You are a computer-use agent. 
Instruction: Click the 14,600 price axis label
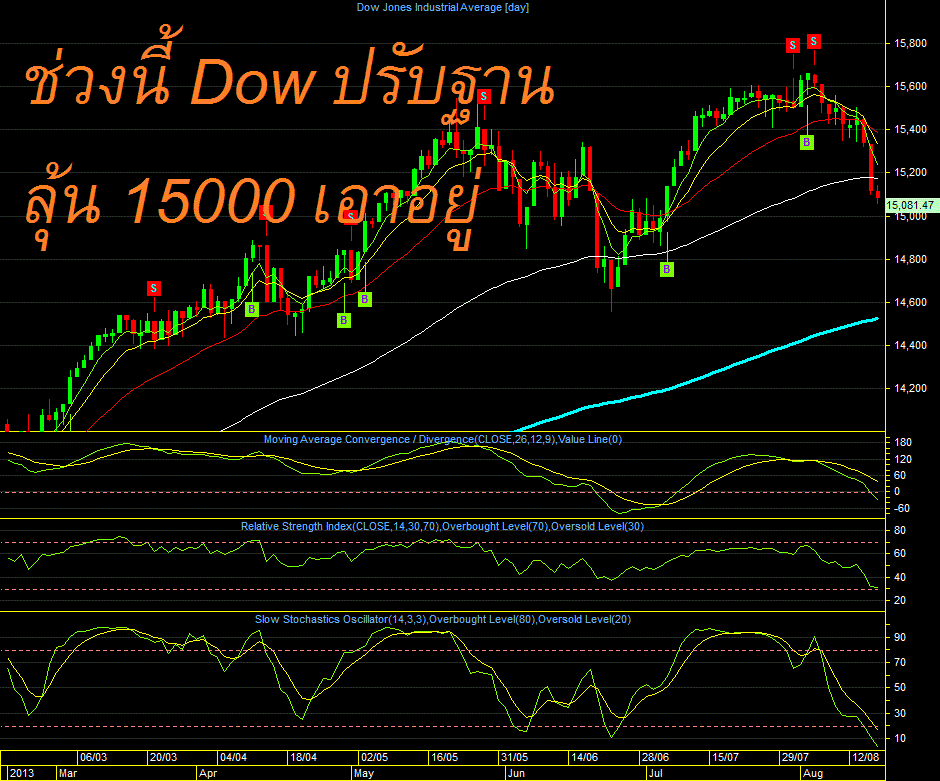click(910, 302)
